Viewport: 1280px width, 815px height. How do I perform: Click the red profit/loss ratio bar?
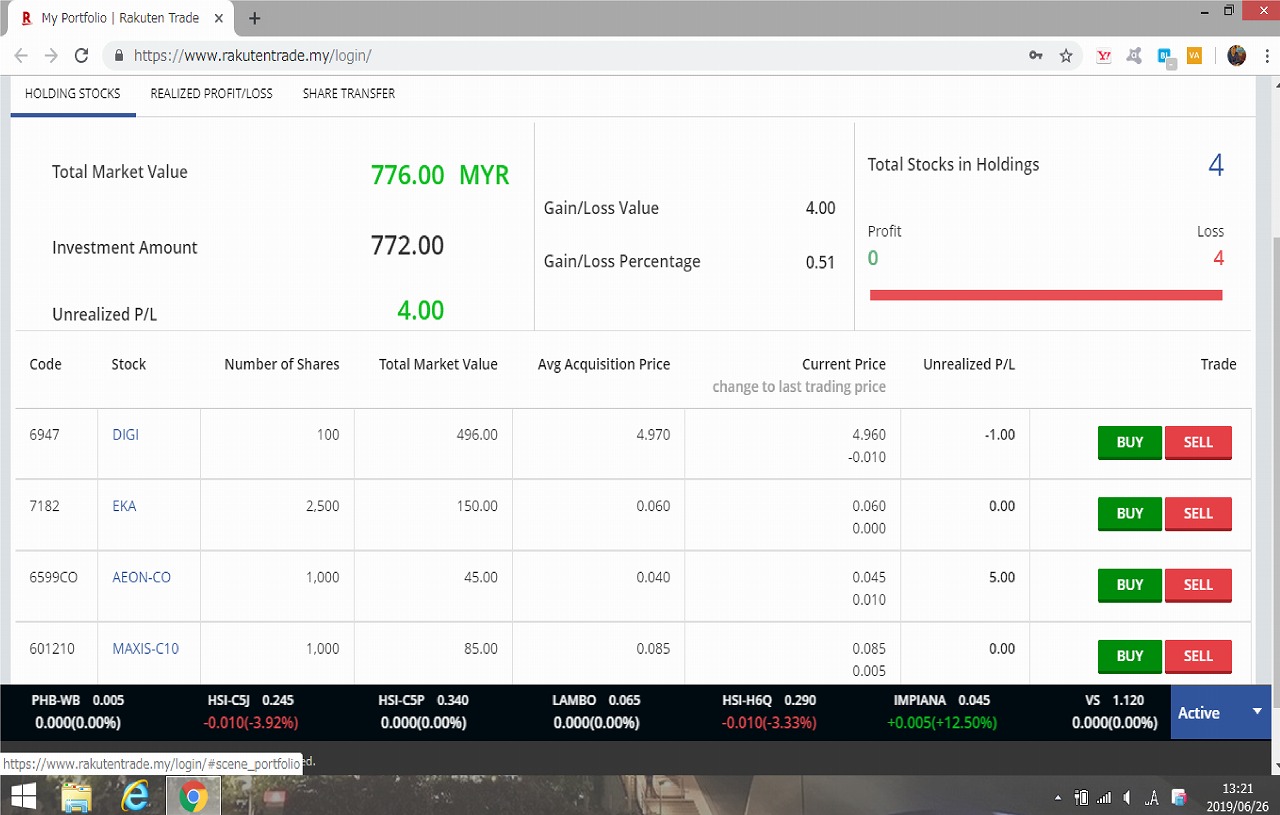click(1045, 295)
